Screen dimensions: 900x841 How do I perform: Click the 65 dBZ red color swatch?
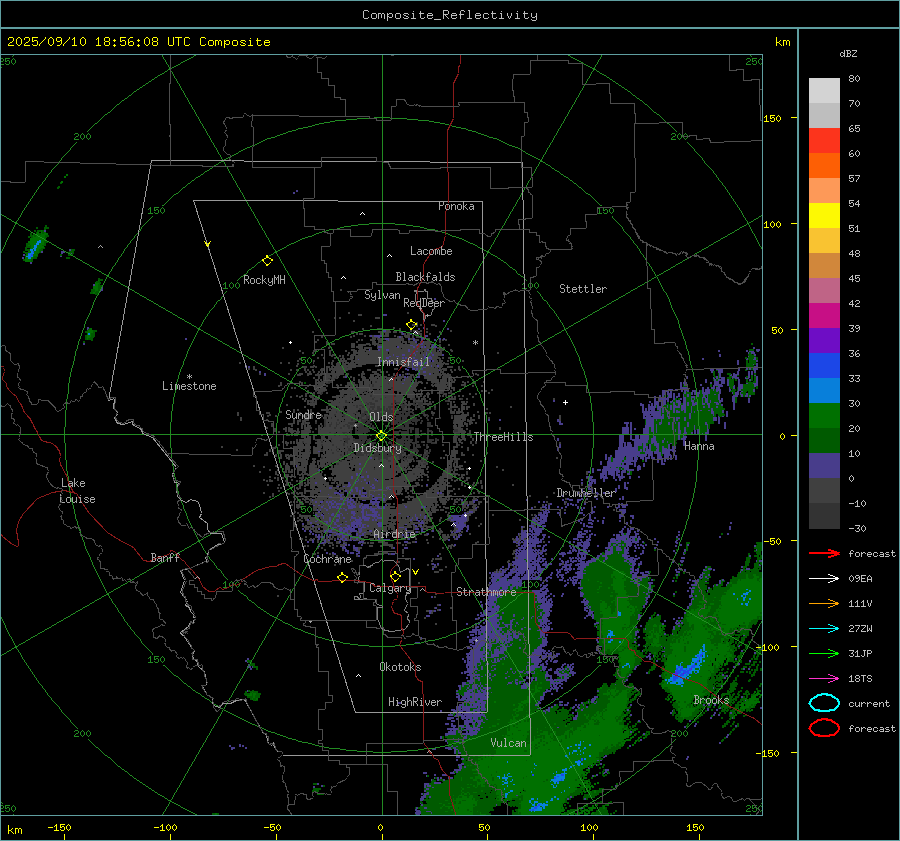(824, 141)
